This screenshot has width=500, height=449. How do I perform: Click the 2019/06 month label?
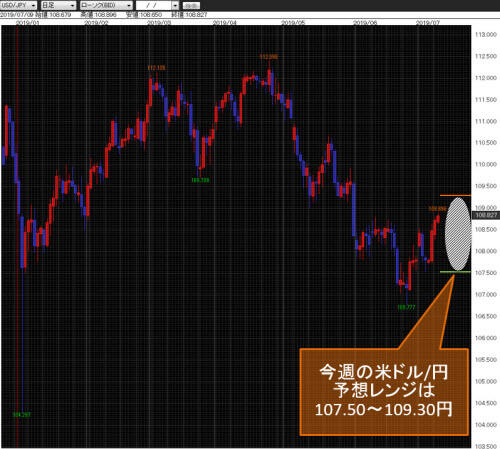[365, 23]
